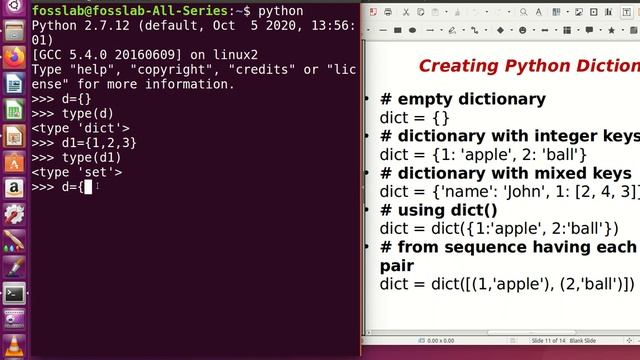Click the Fit slide to window icon
The image size is (640, 360).
click(629, 340)
